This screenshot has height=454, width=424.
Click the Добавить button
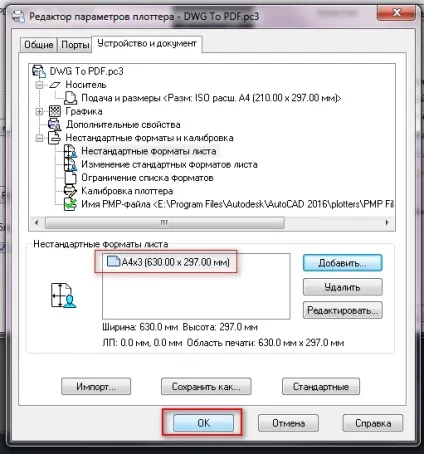coord(343,263)
